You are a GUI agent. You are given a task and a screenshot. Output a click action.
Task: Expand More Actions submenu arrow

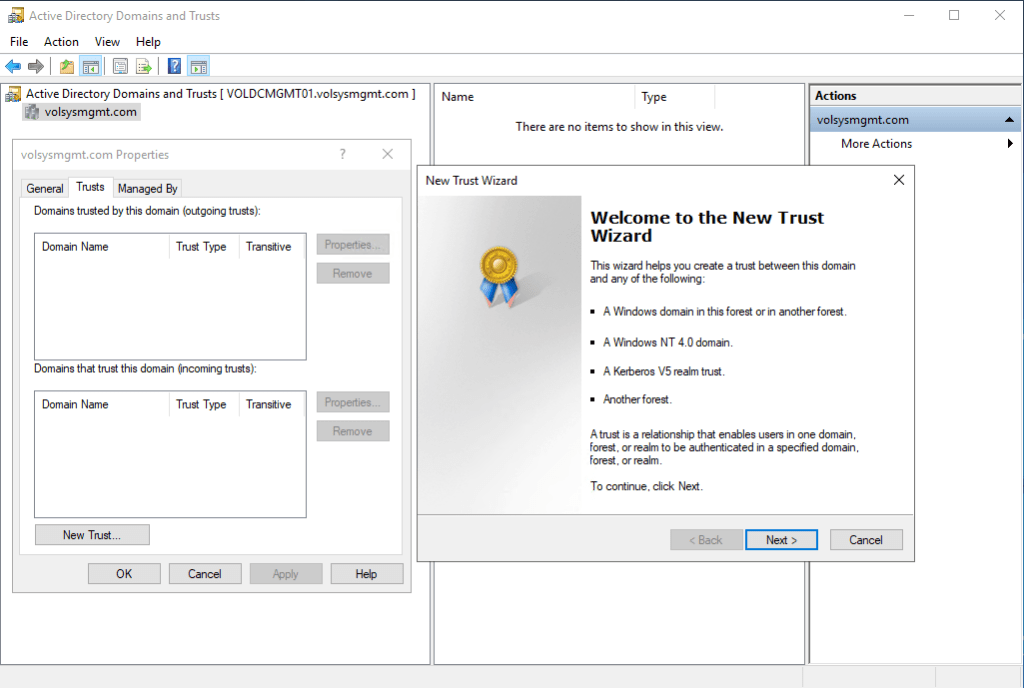[x=1010, y=144]
